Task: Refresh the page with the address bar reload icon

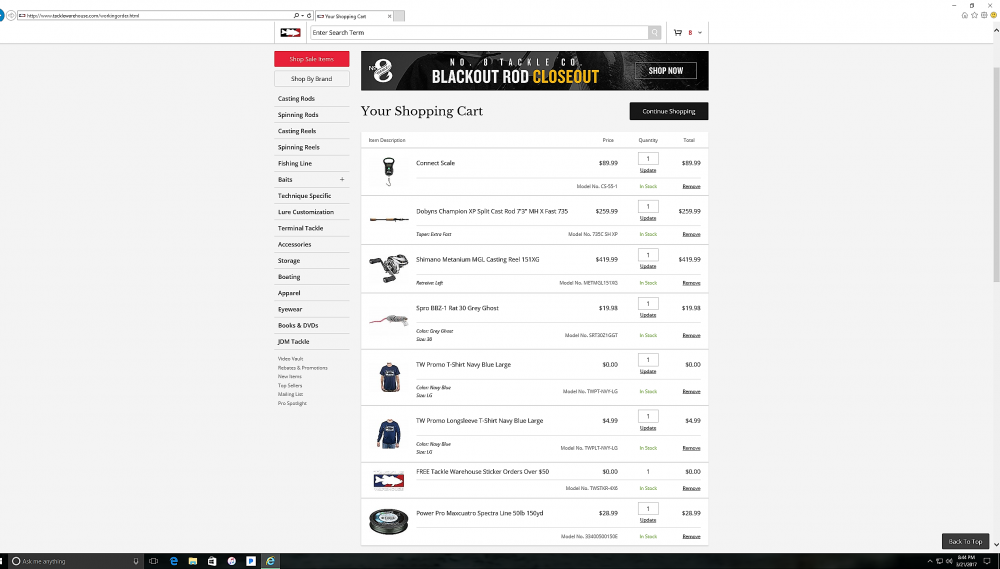Action: [309, 15]
